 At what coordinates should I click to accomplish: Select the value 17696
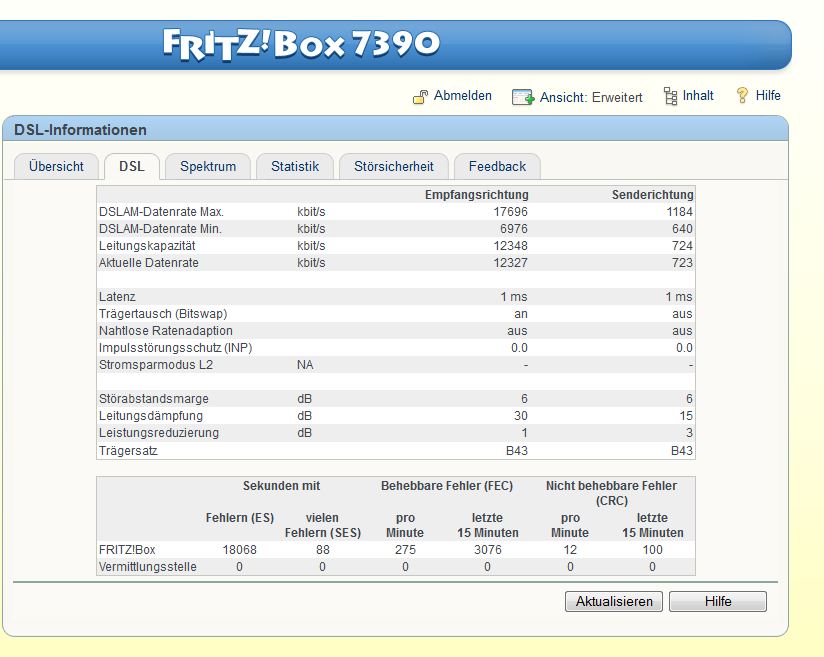[510, 212]
